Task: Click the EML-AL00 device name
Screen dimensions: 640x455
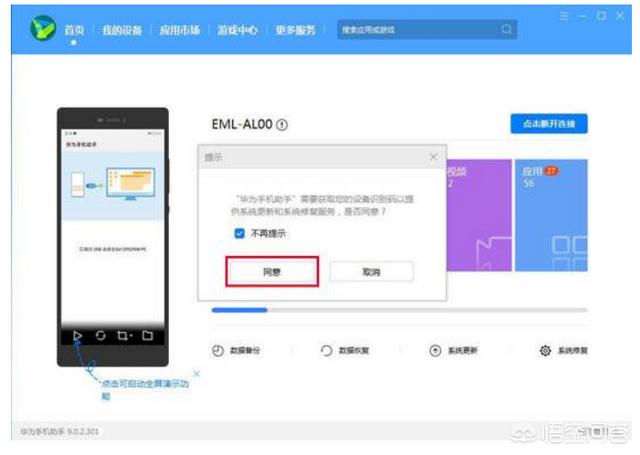Action: (x=242, y=124)
